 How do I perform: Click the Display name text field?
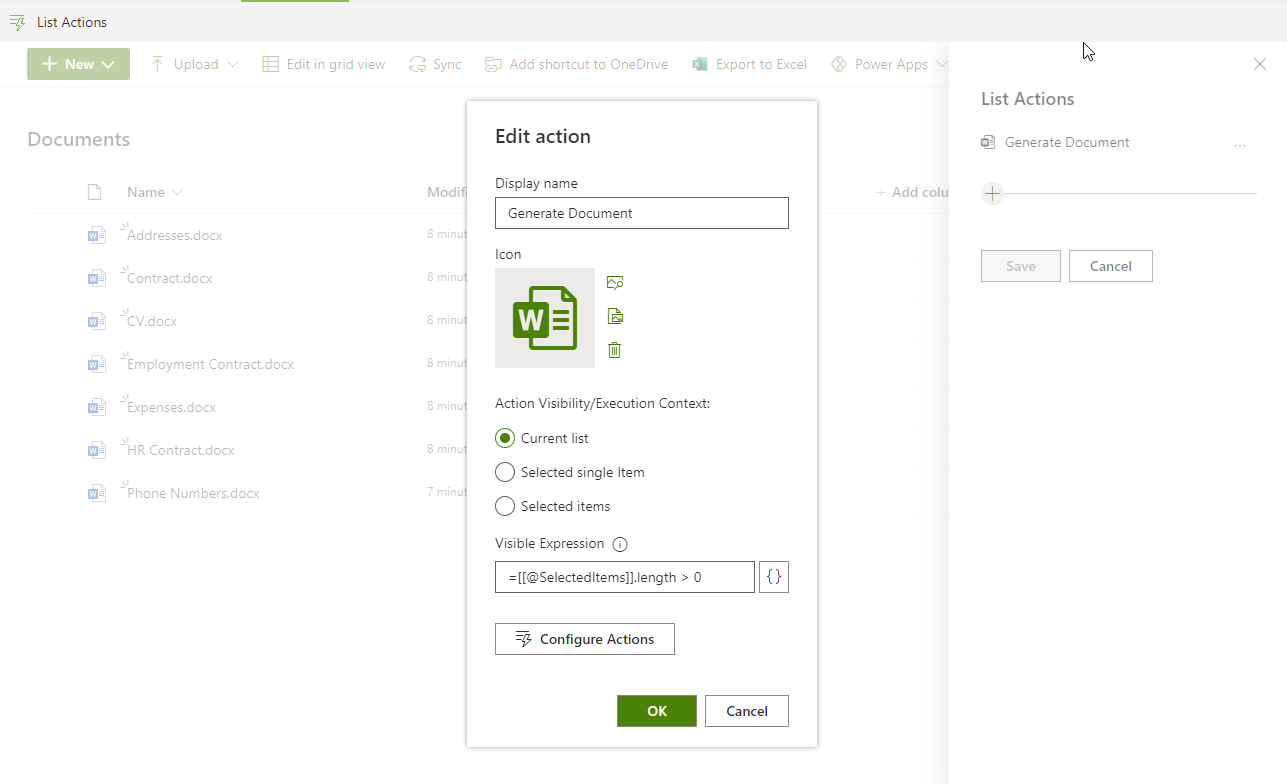641,213
